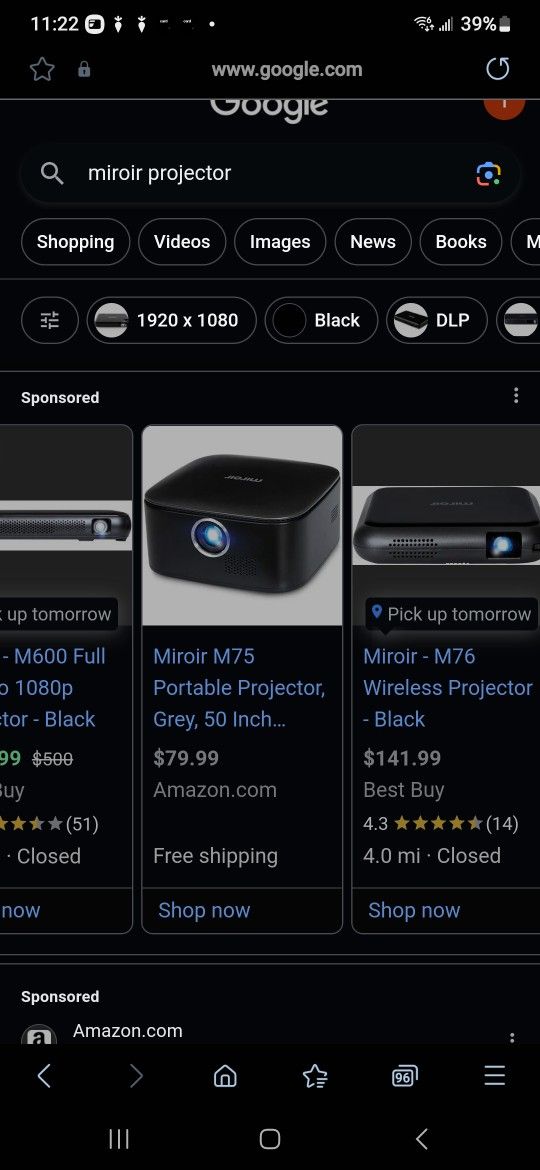This screenshot has width=540, height=1170.
Task: Select the Black color filter chip
Action: [321, 320]
